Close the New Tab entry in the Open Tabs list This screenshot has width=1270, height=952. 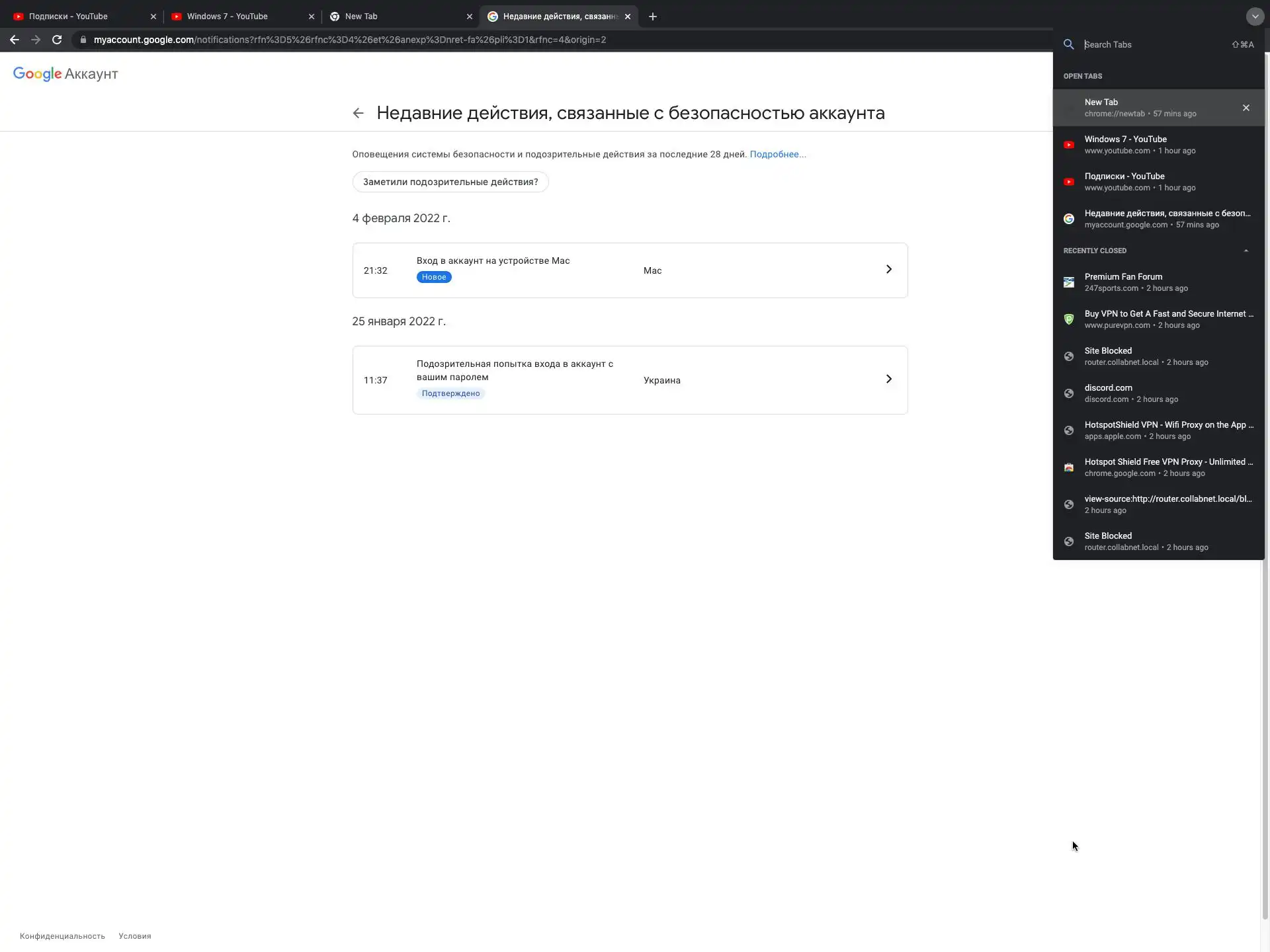[x=1246, y=108]
